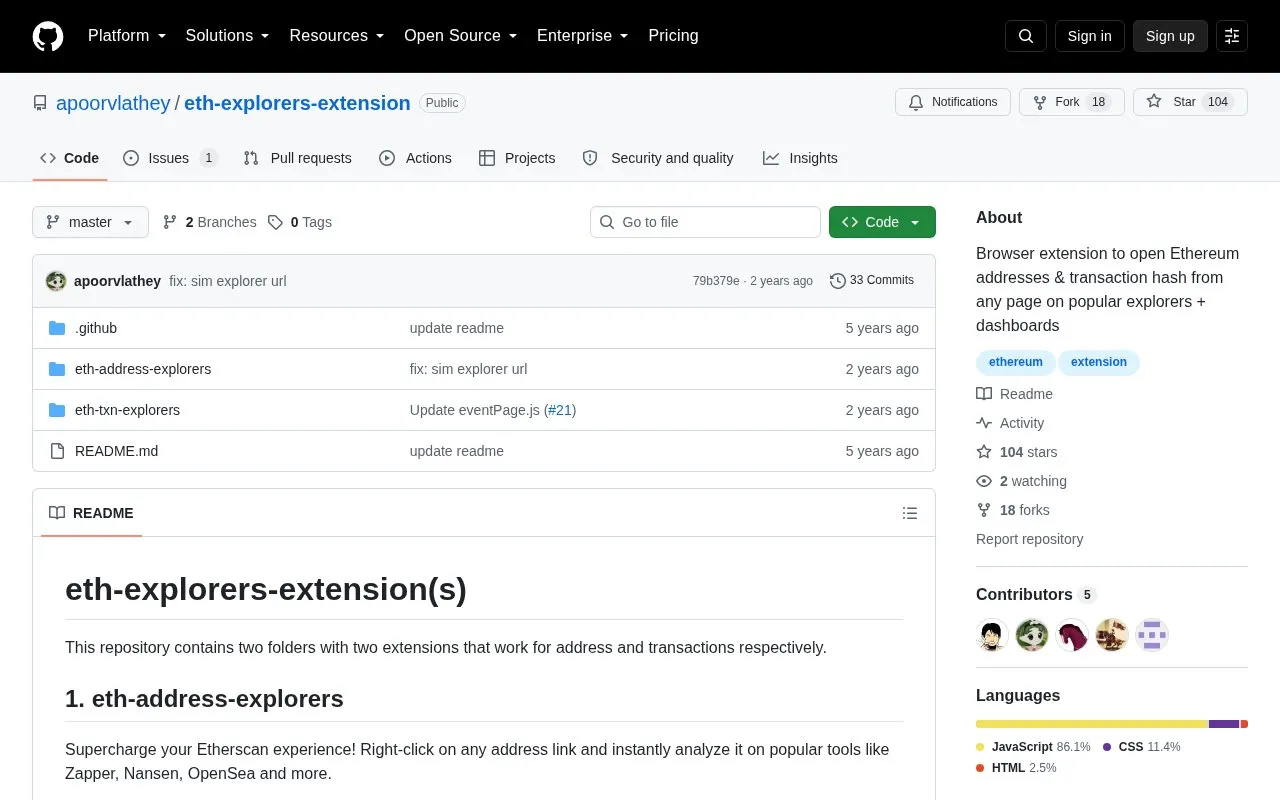Image resolution: width=1280 pixels, height=800 pixels.
Task: Open the eth-address-explorers folder
Action: [143, 369]
